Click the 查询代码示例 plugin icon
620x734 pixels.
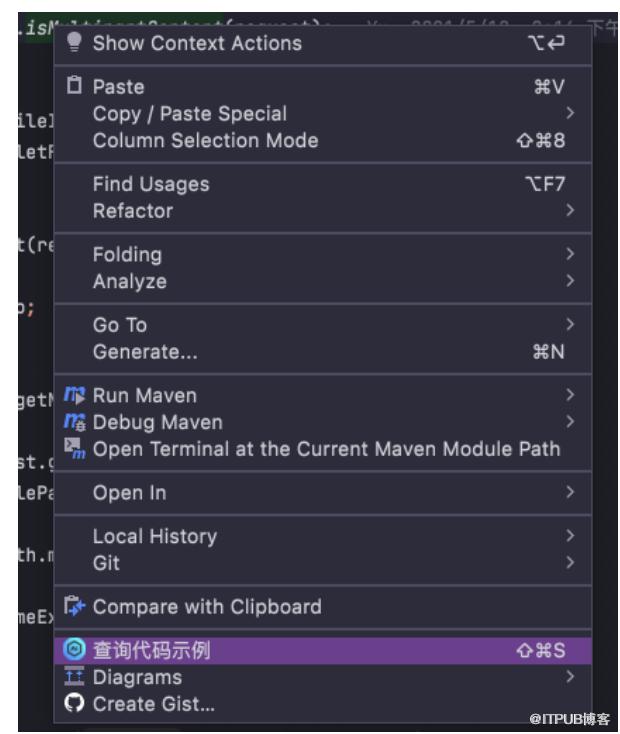pyautogui.click(x=75, y=651)
